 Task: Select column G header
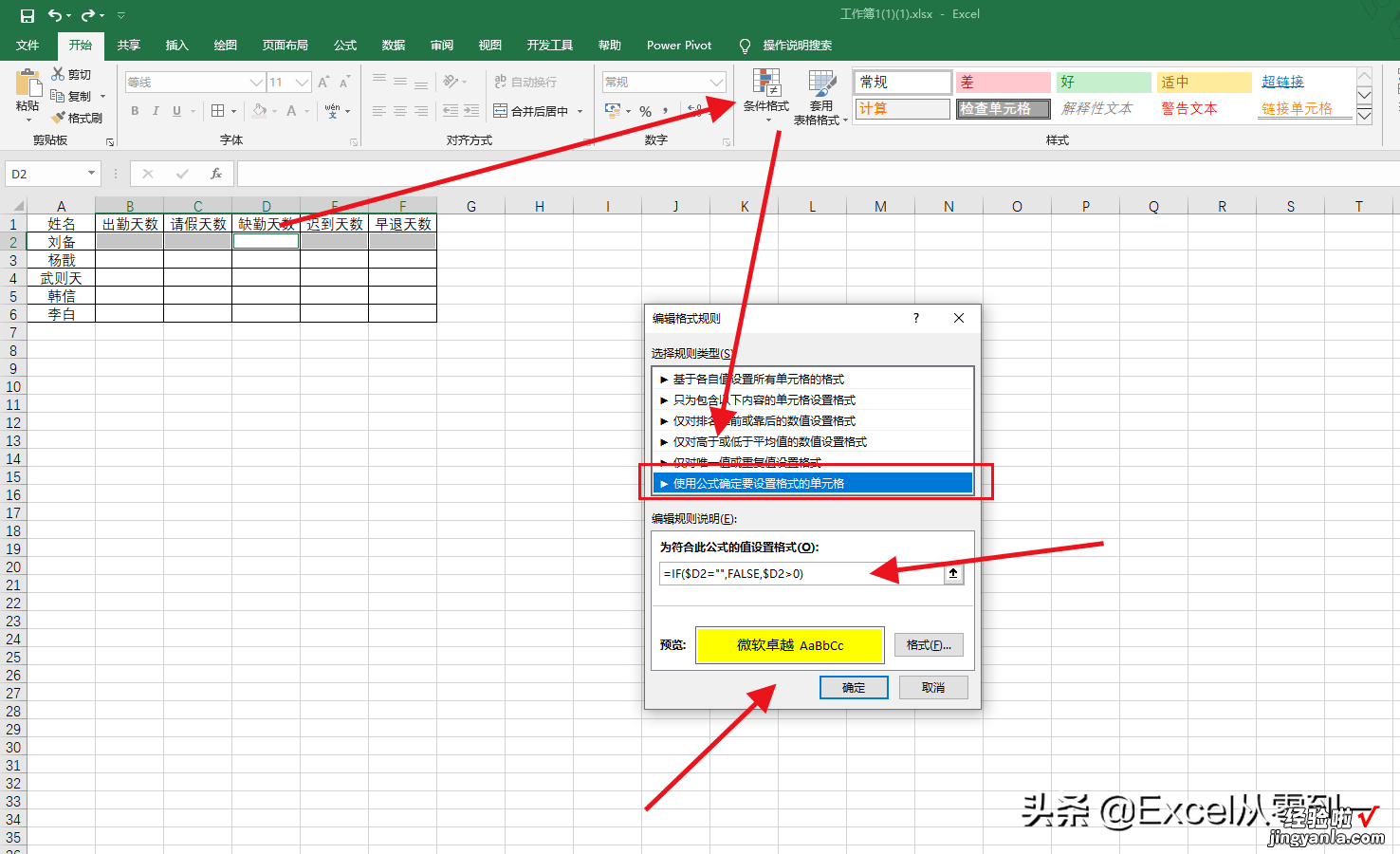coord(471,206)
